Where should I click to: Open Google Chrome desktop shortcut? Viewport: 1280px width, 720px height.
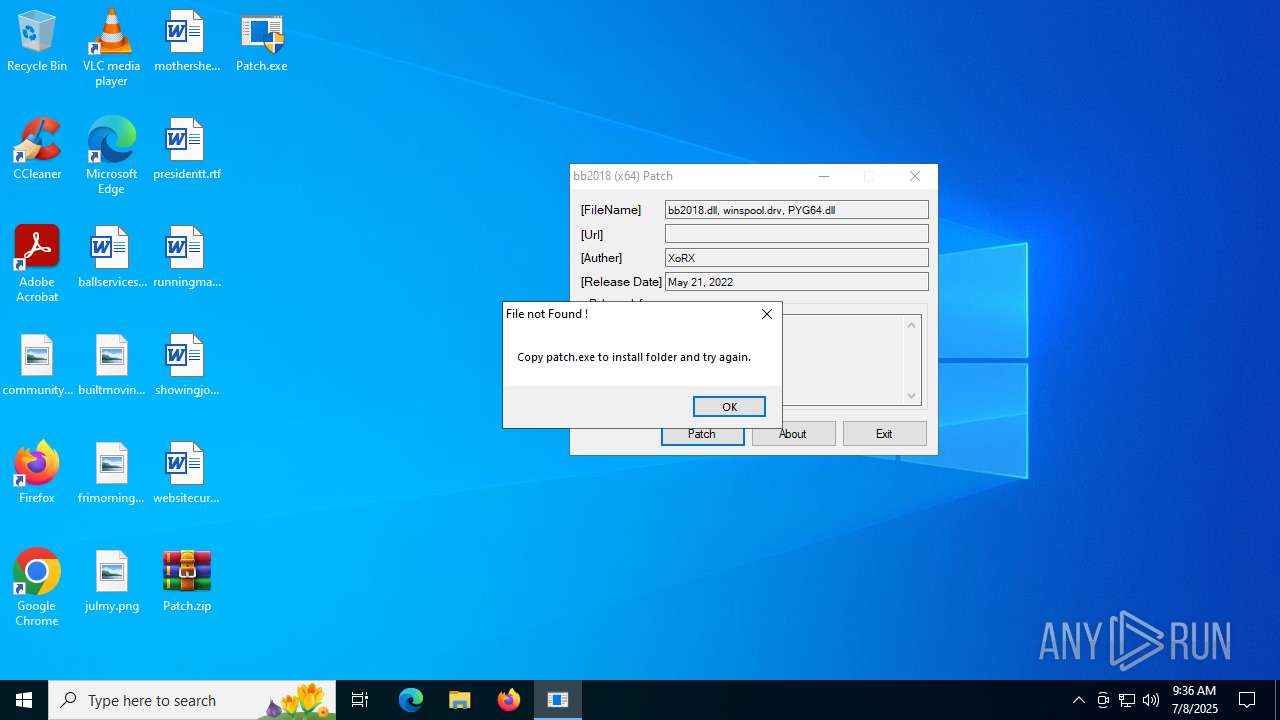point(37,588)
